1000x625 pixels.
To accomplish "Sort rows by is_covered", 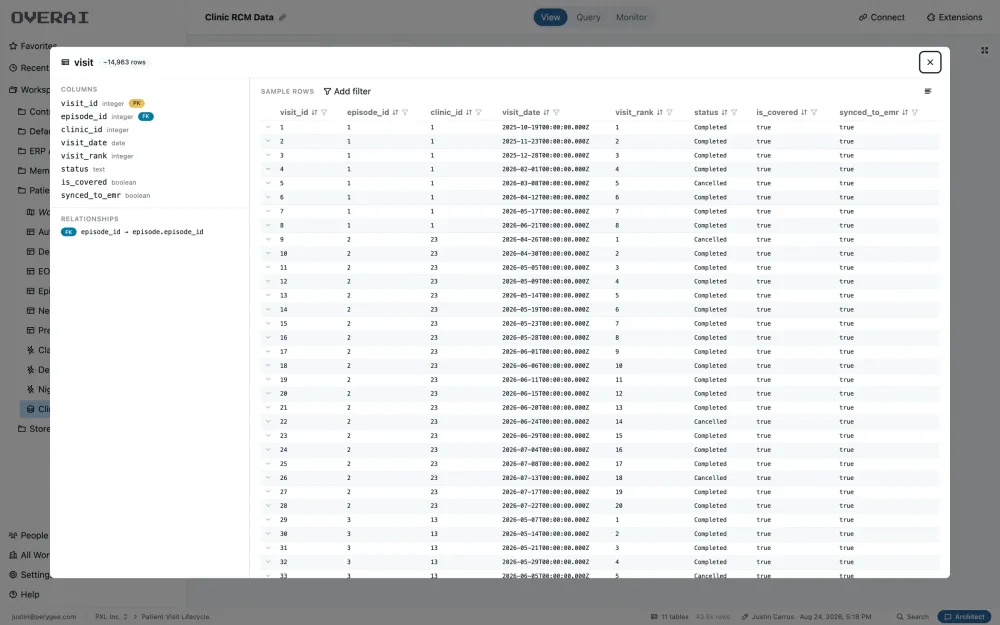I will [x=804, y=112].
